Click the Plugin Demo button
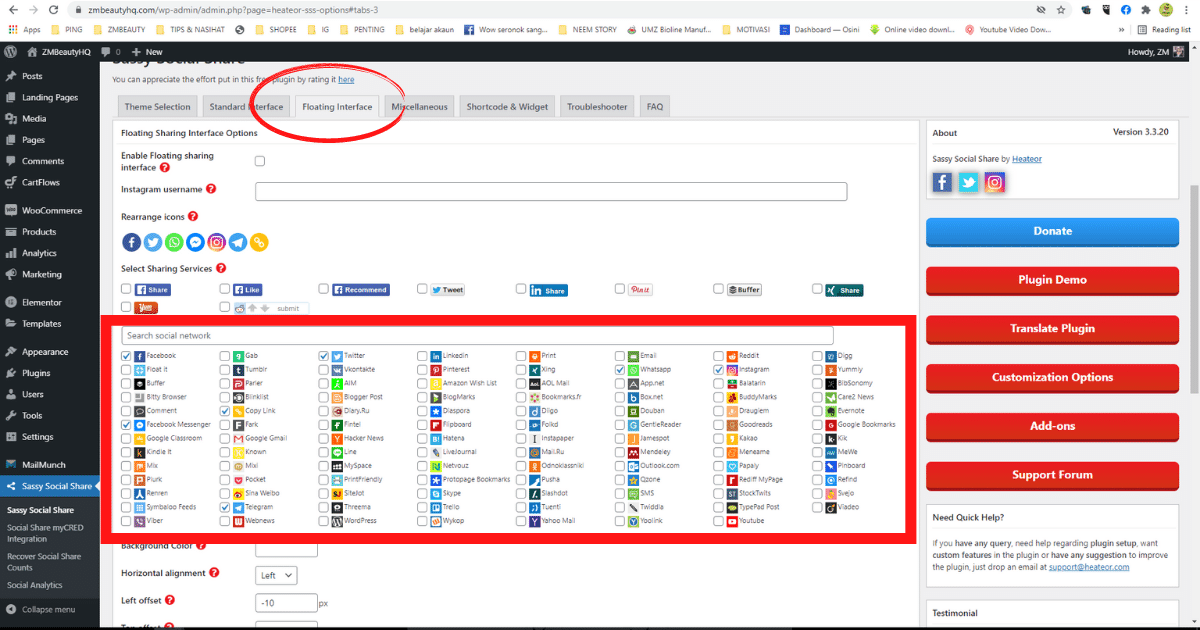Viewport: 1200px width, 630px height. 1052,281
